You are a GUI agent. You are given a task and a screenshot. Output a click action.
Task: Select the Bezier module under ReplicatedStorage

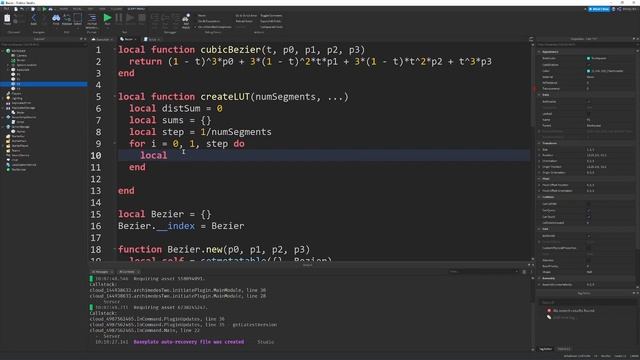coord(20,112)
